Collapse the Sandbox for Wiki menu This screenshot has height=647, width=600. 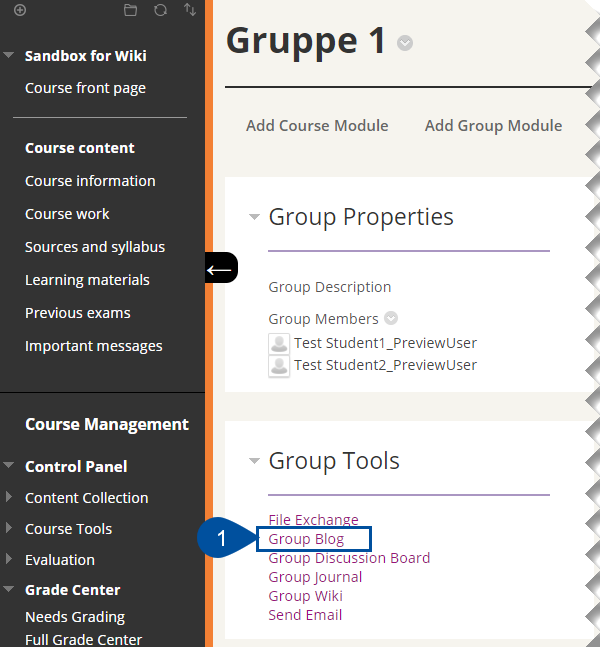click(9, 55)
